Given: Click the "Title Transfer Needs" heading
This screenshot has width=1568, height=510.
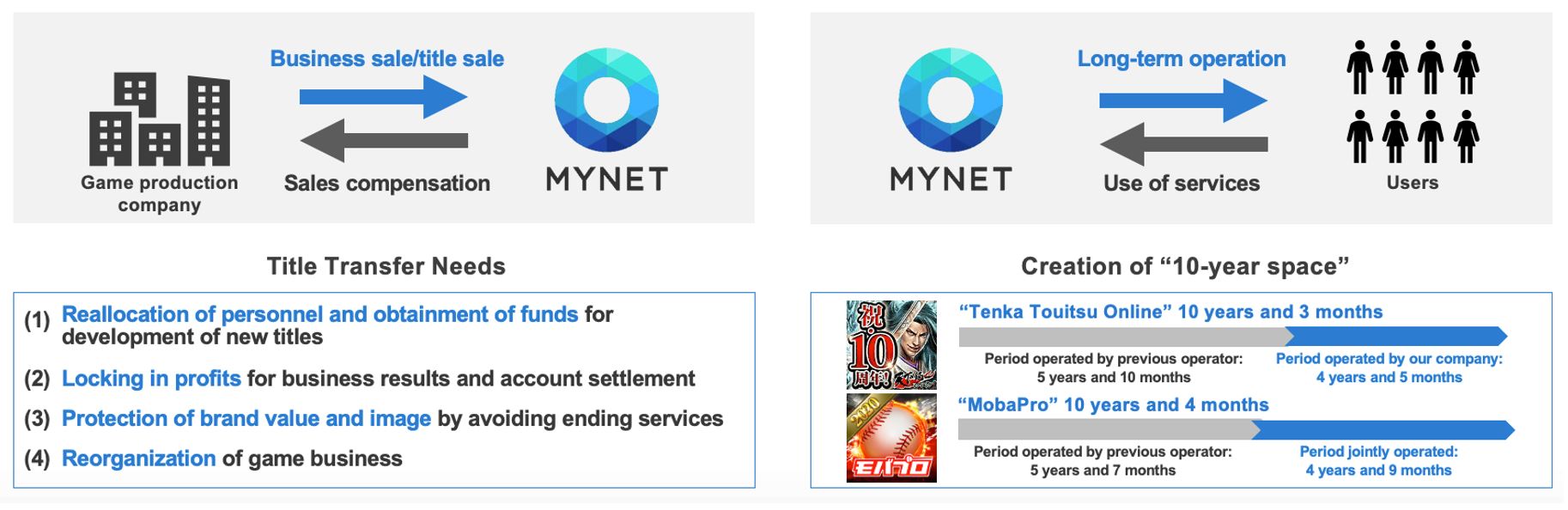Looking at the screenshot, I should [x=386, y=266].
